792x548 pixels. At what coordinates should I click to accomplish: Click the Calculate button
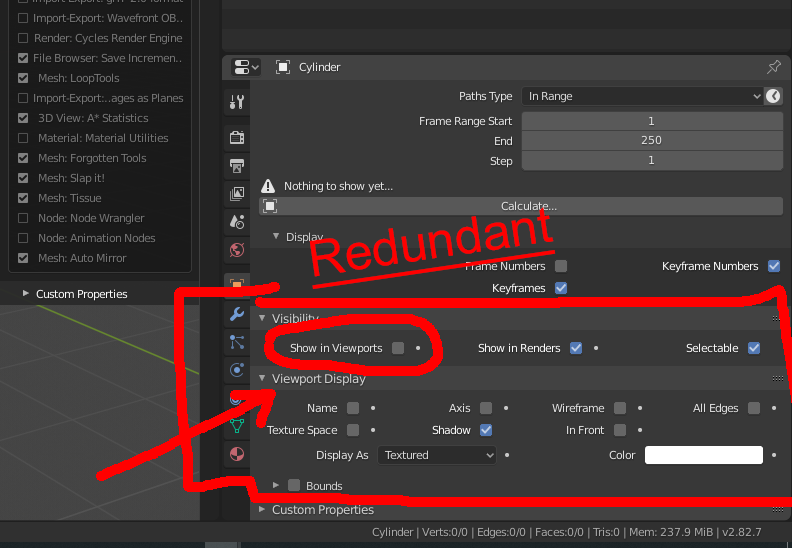pyautogui.click(x=521, y=206)
